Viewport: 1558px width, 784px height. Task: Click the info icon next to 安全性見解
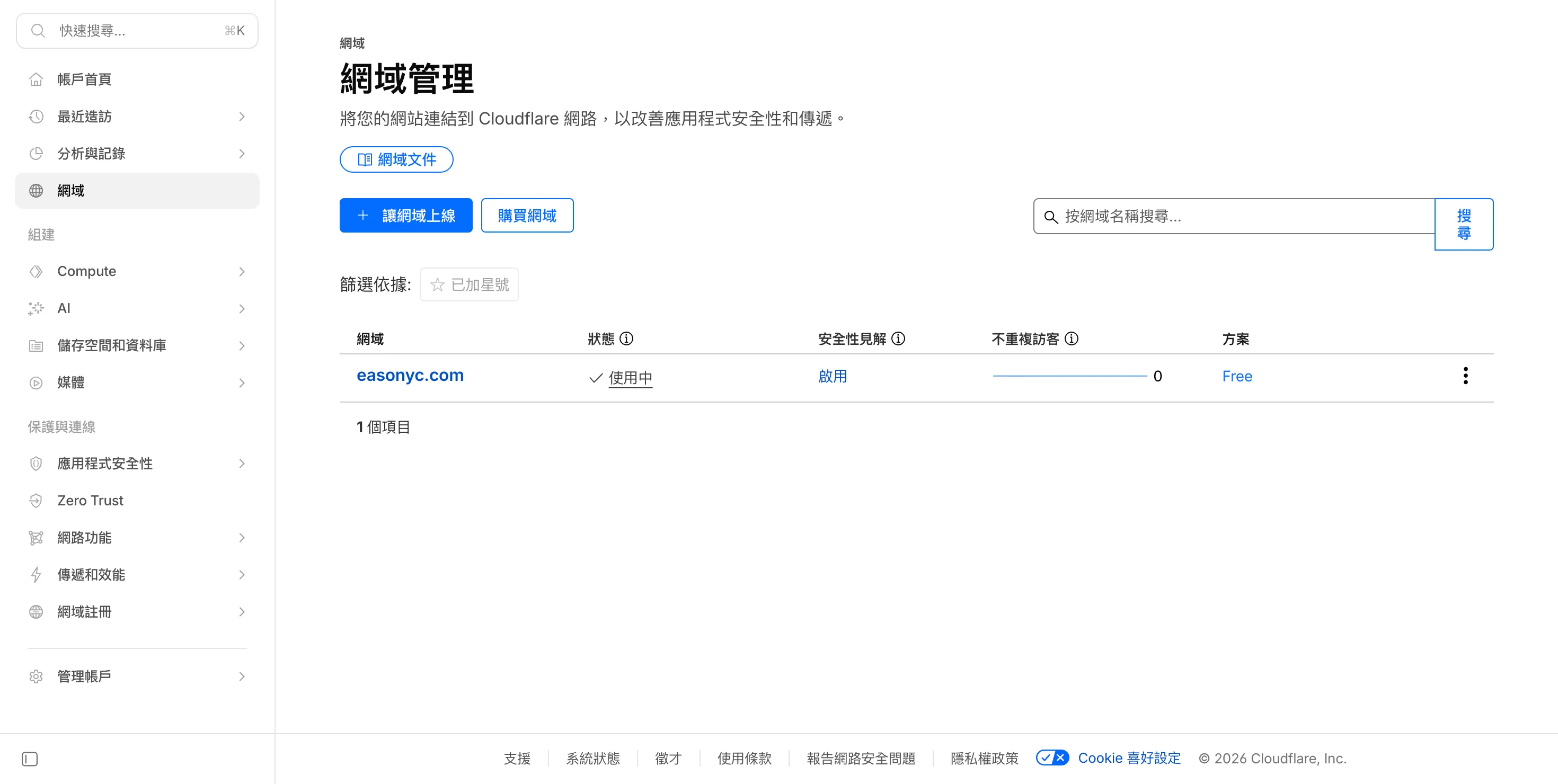tap(898, 338)
